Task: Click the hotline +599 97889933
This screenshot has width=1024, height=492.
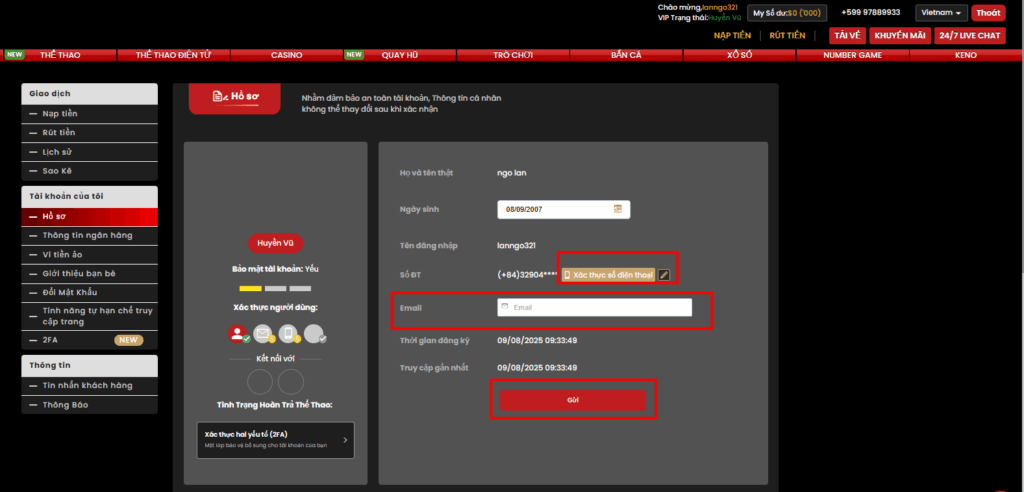Action: pos(871,12)
